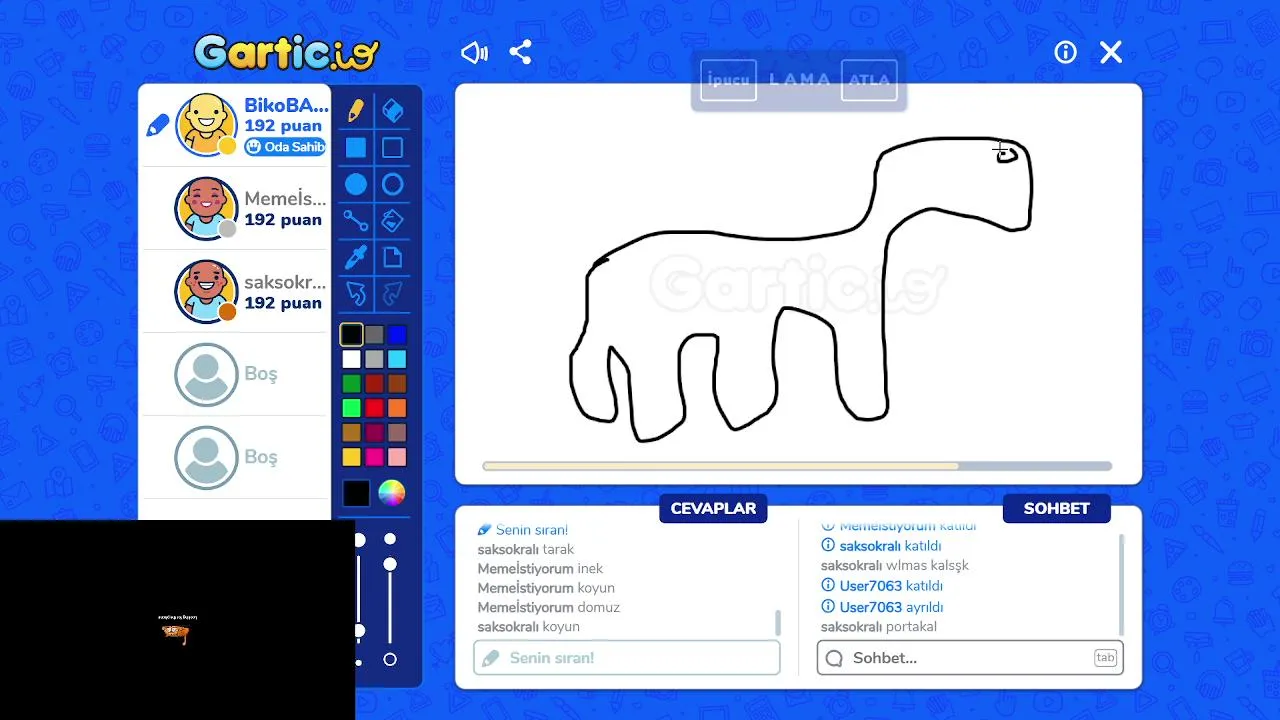The image size is (1280, 720).
Task: Pick the orange color swatch
Action: (x=397, y=408)
